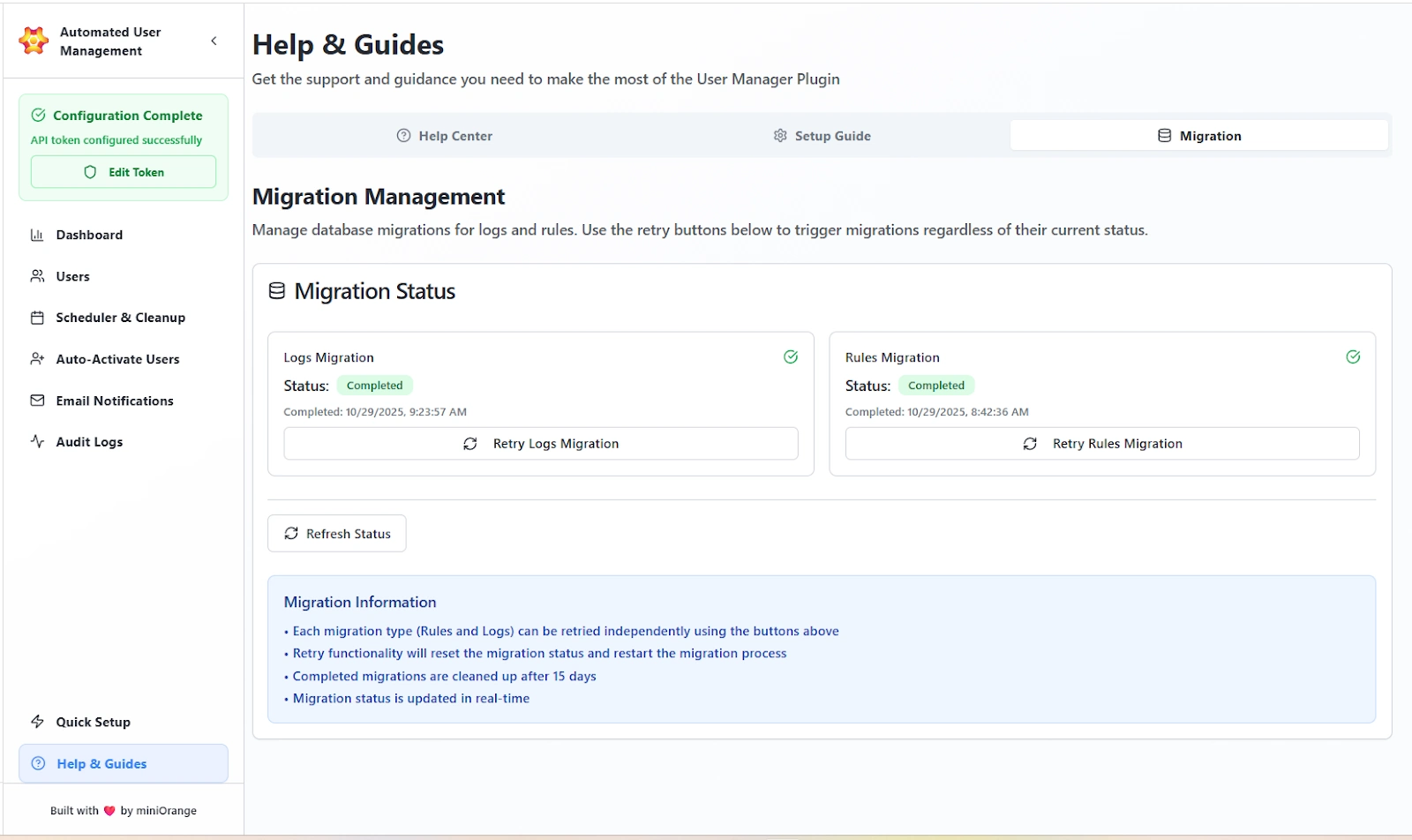Retry the Rules Migration

1101,443
